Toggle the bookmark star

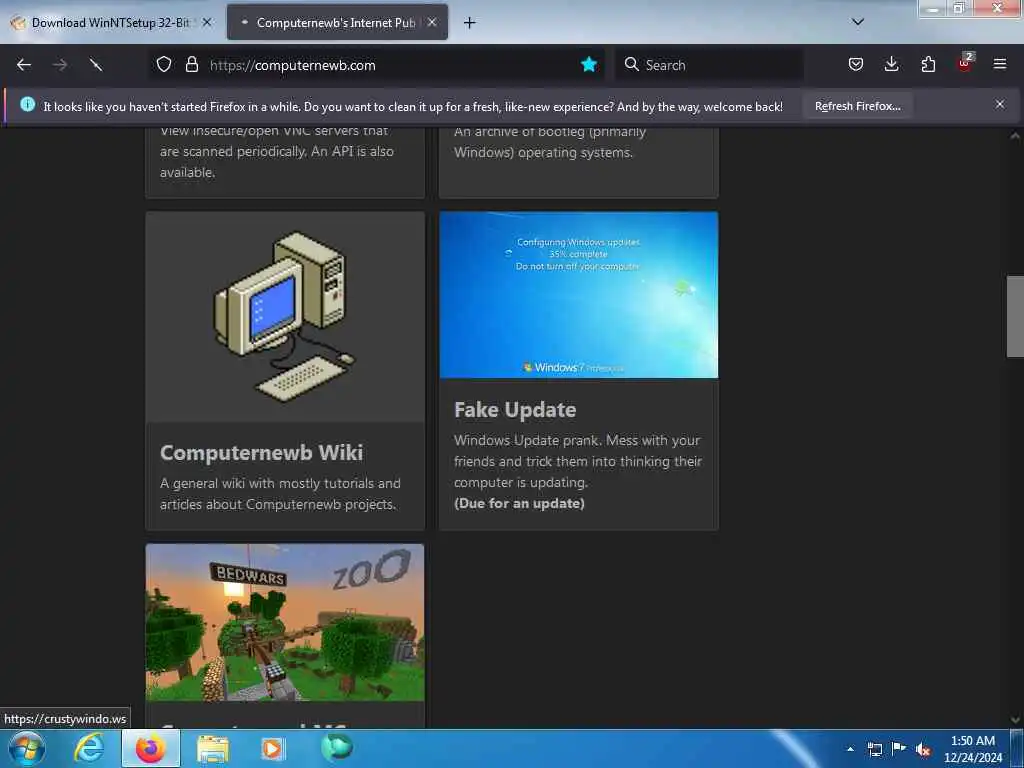click(588, 65)
